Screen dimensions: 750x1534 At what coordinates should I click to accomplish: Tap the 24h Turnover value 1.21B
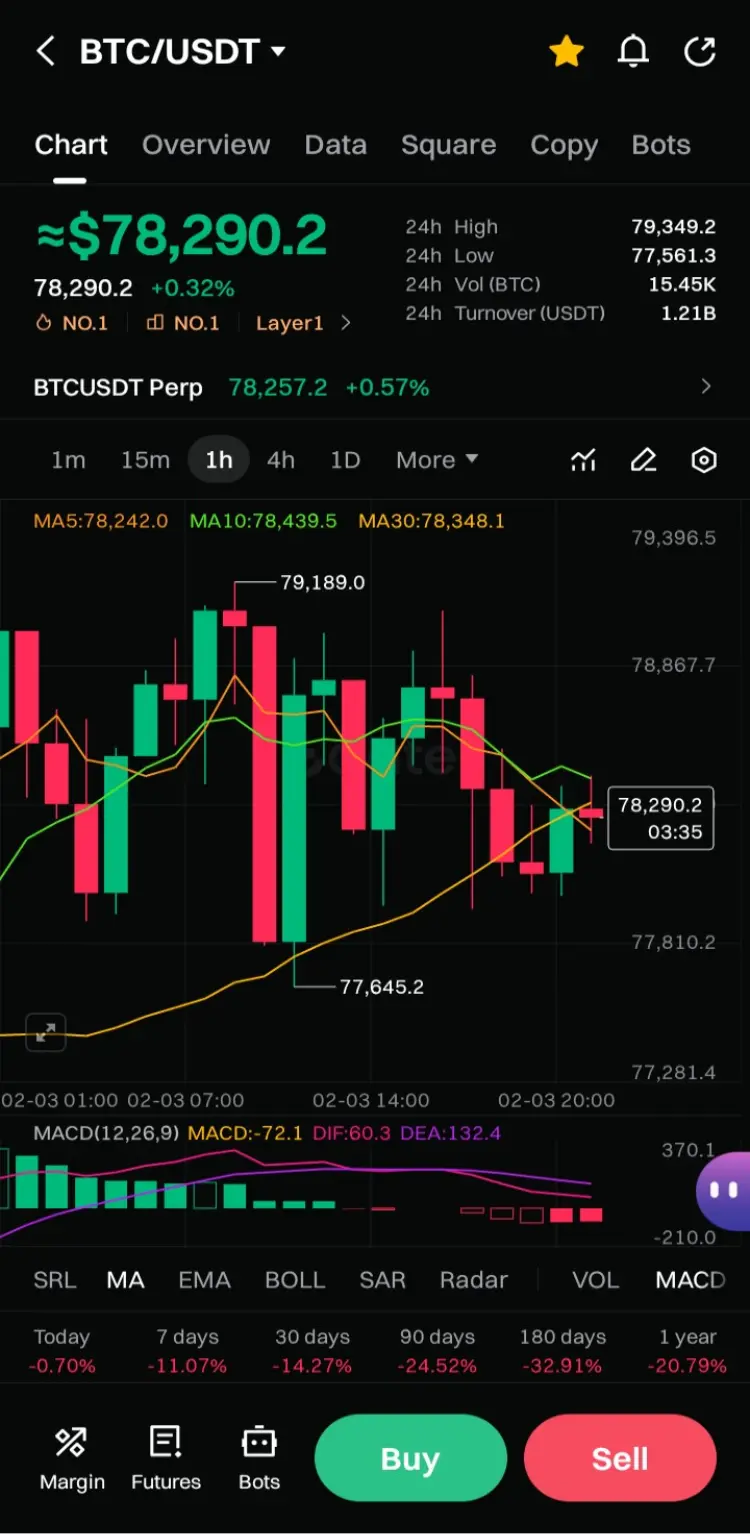[688, 313]
